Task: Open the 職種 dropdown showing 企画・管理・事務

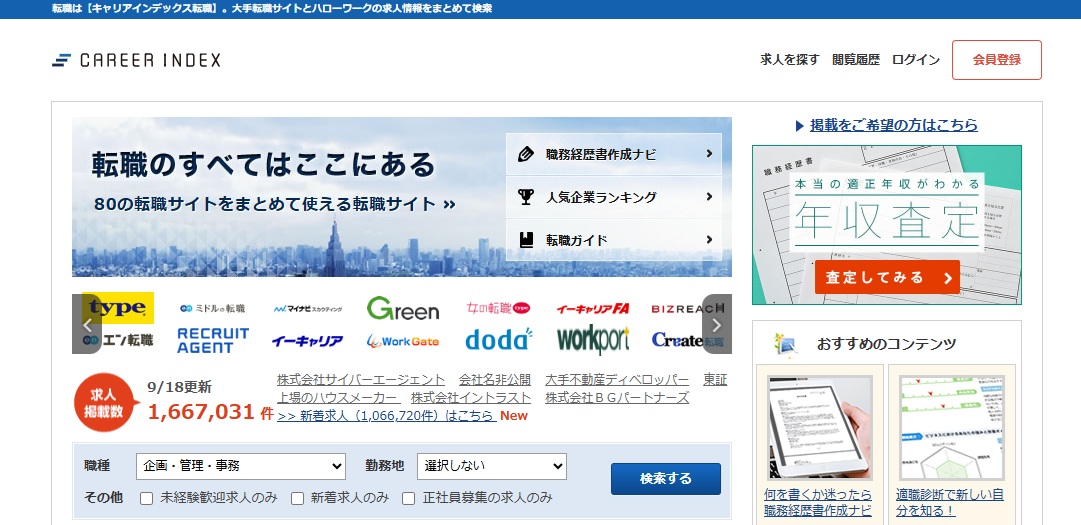Action: [241, 466]
